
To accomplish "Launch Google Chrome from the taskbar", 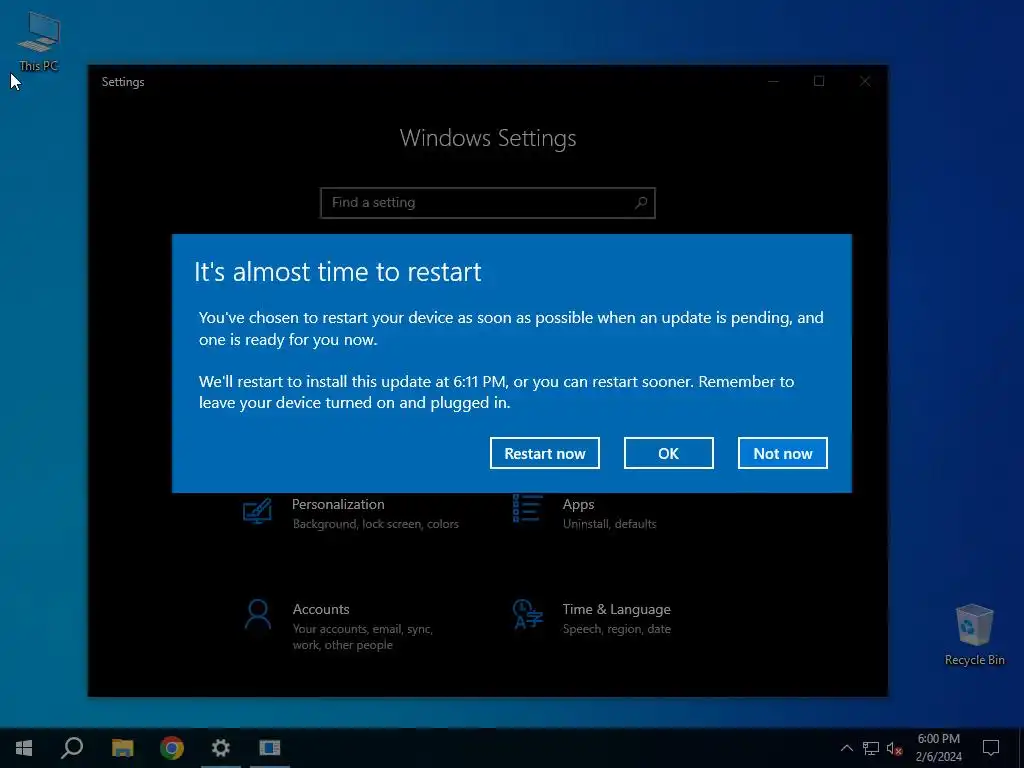I will [172, 748].
